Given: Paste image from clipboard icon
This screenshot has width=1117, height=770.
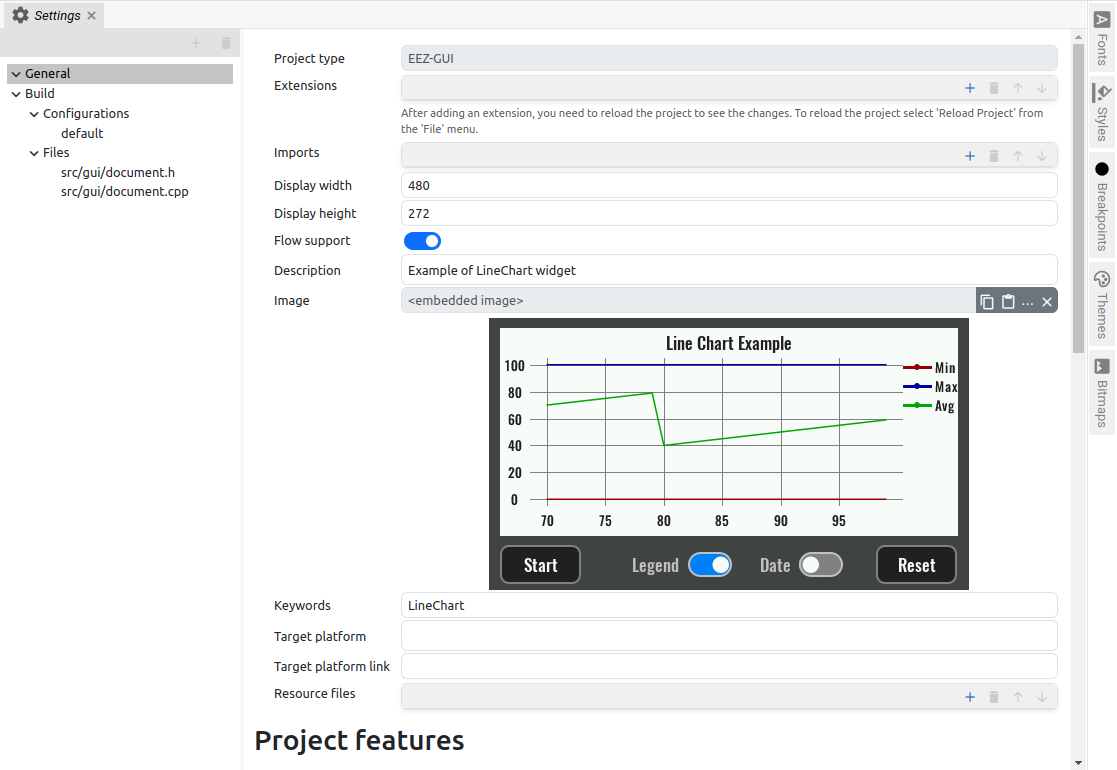Looking at the screenshot, I should point(1008,302).
